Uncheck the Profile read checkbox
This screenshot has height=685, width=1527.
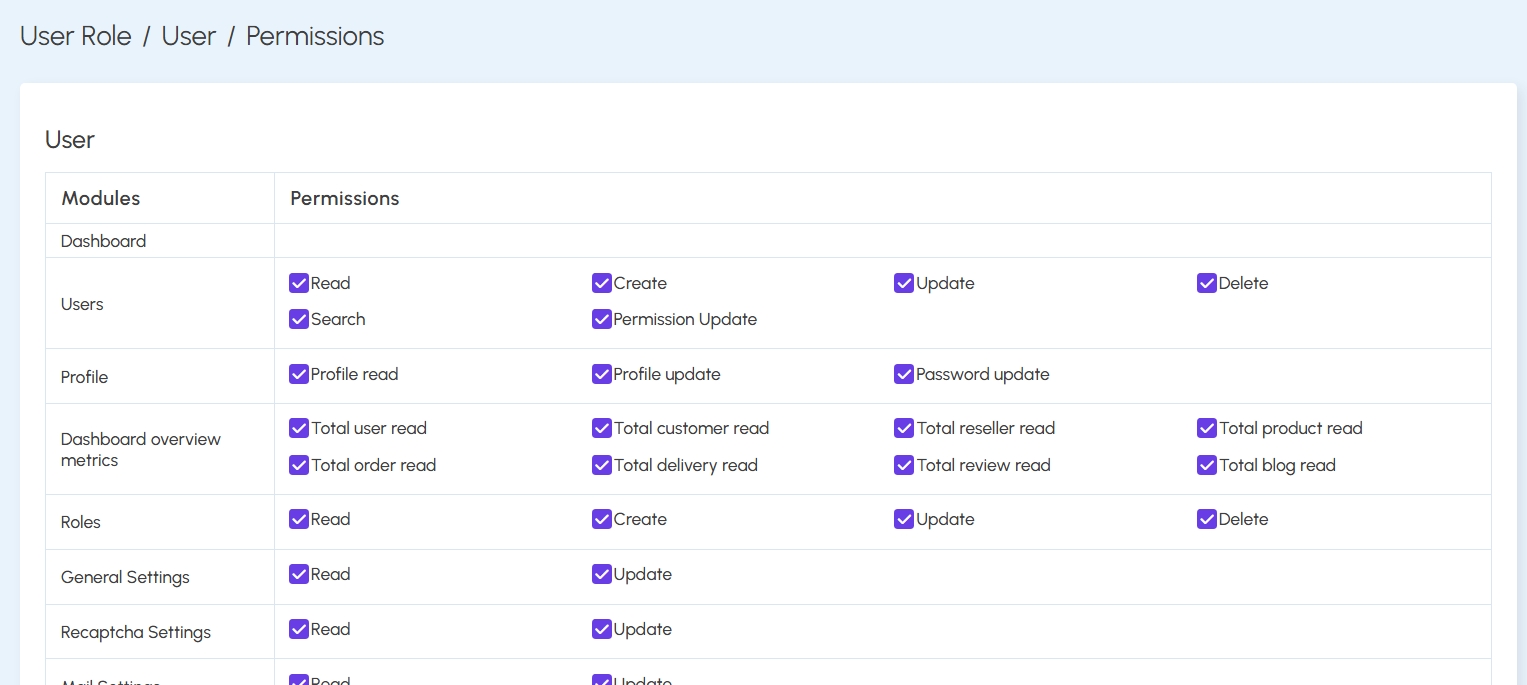(x=299, y=374)
